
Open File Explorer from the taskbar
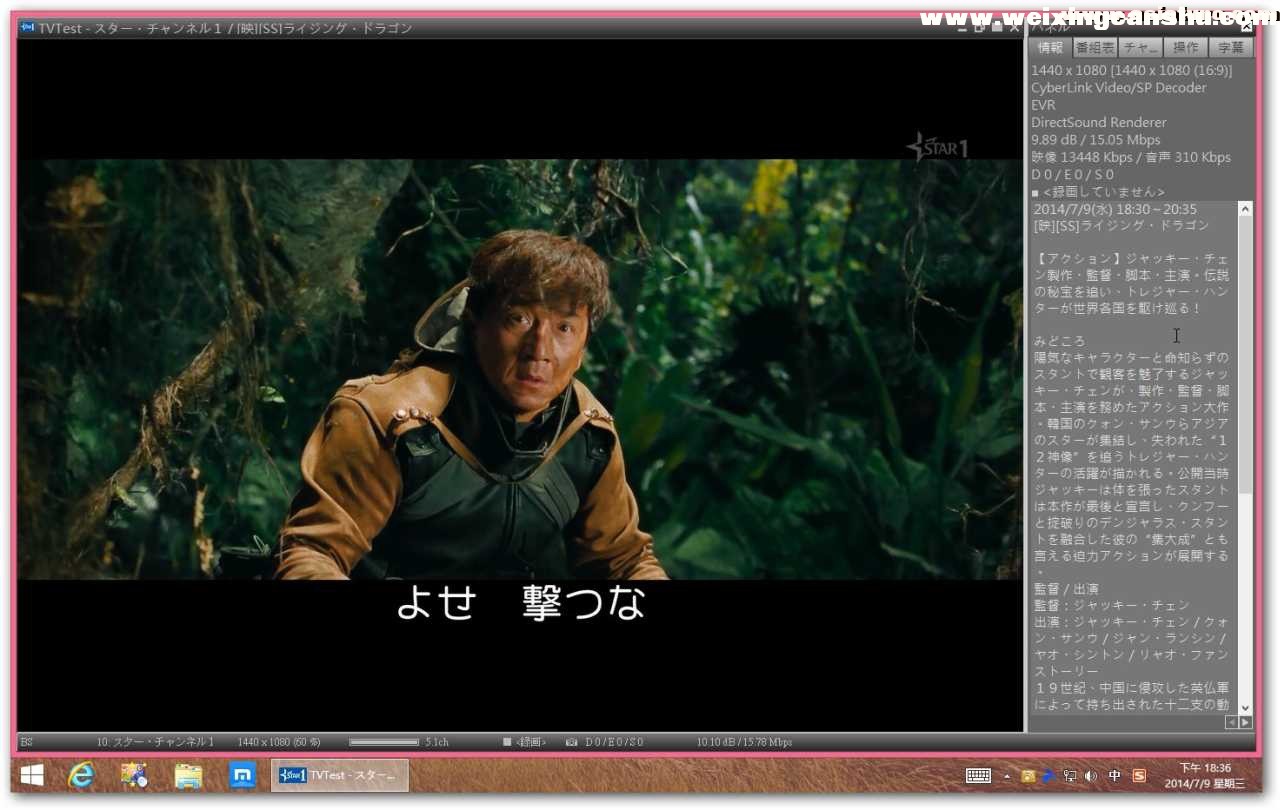(188, 775)
